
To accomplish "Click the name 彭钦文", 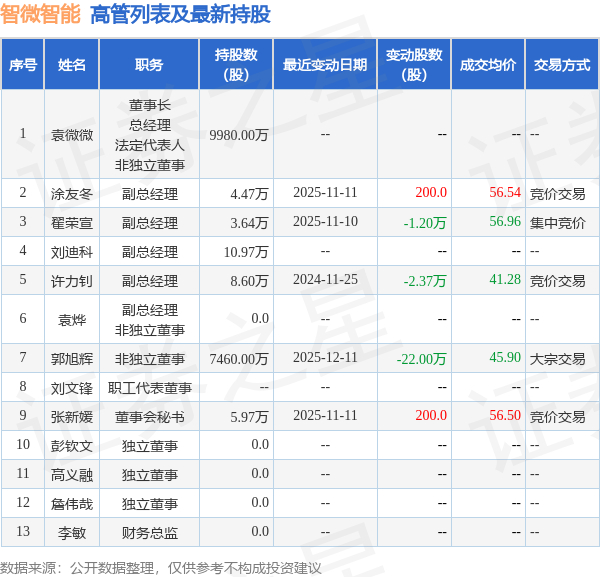I will click(72, 446).
